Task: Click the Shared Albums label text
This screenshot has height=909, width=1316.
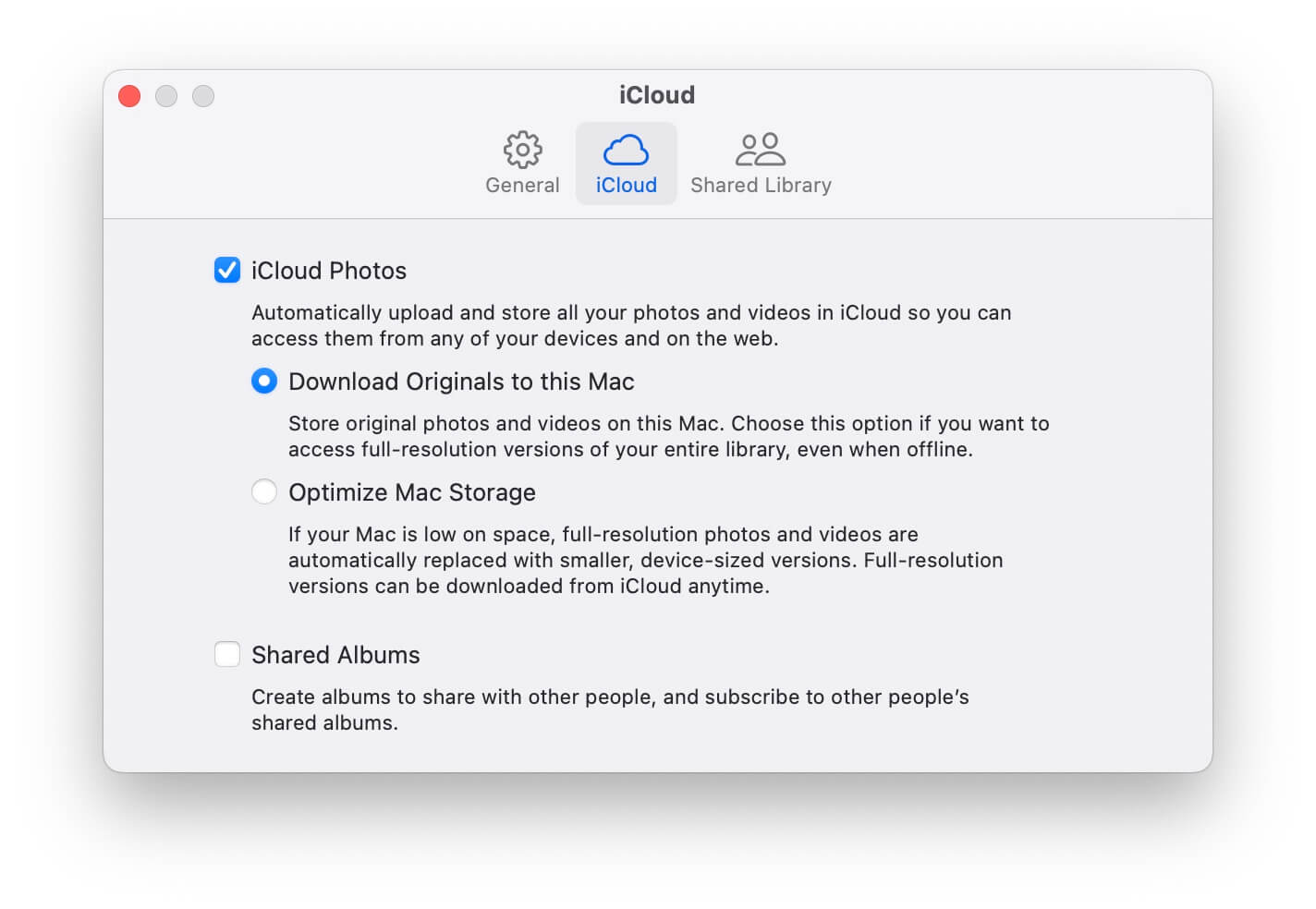Action: click(x=335, y=655)
